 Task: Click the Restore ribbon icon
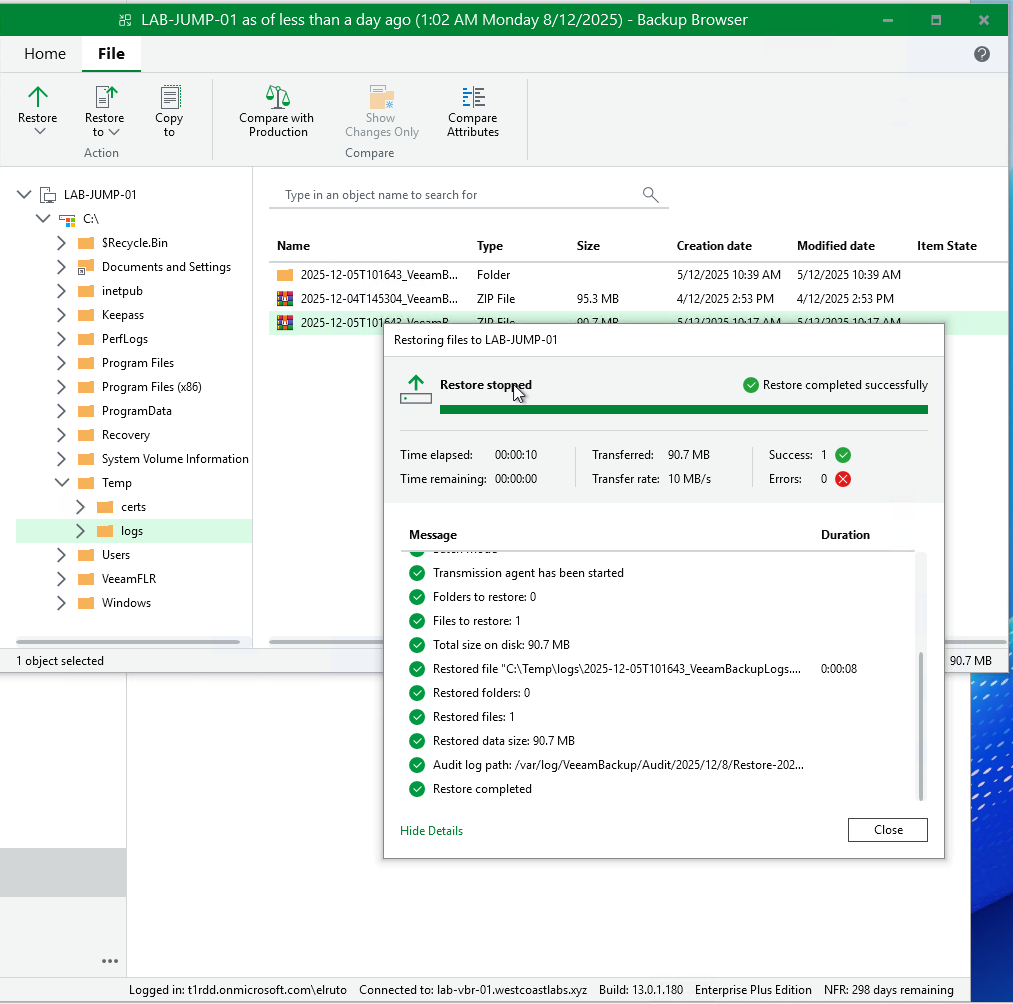coord(38,98)
